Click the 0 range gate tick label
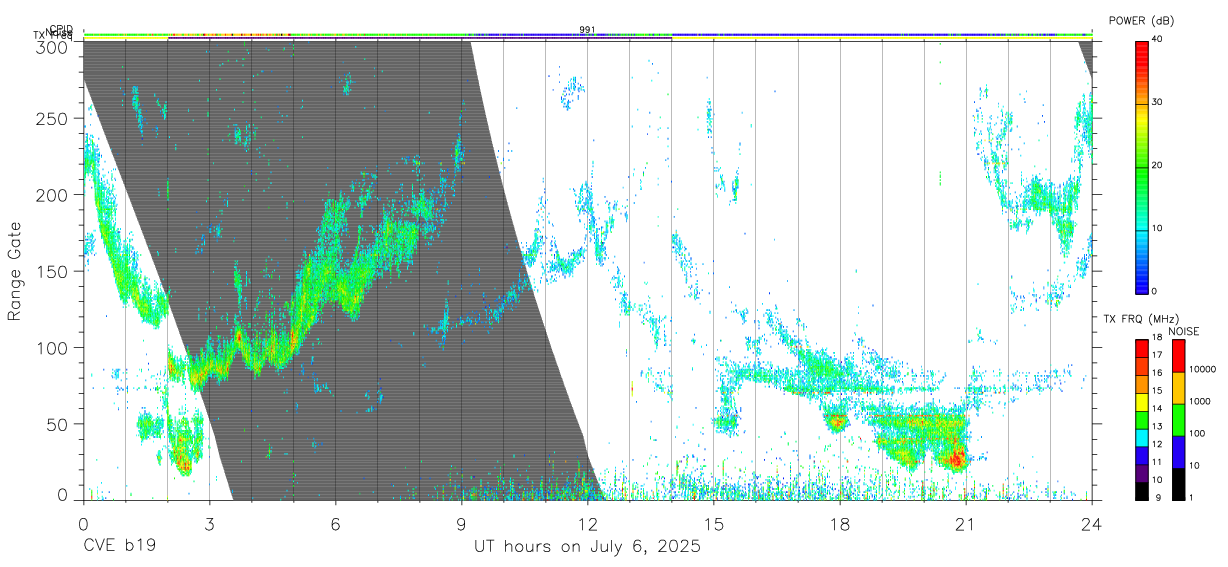This screenshot has width=1228, height=567. (x=64, y=495)
